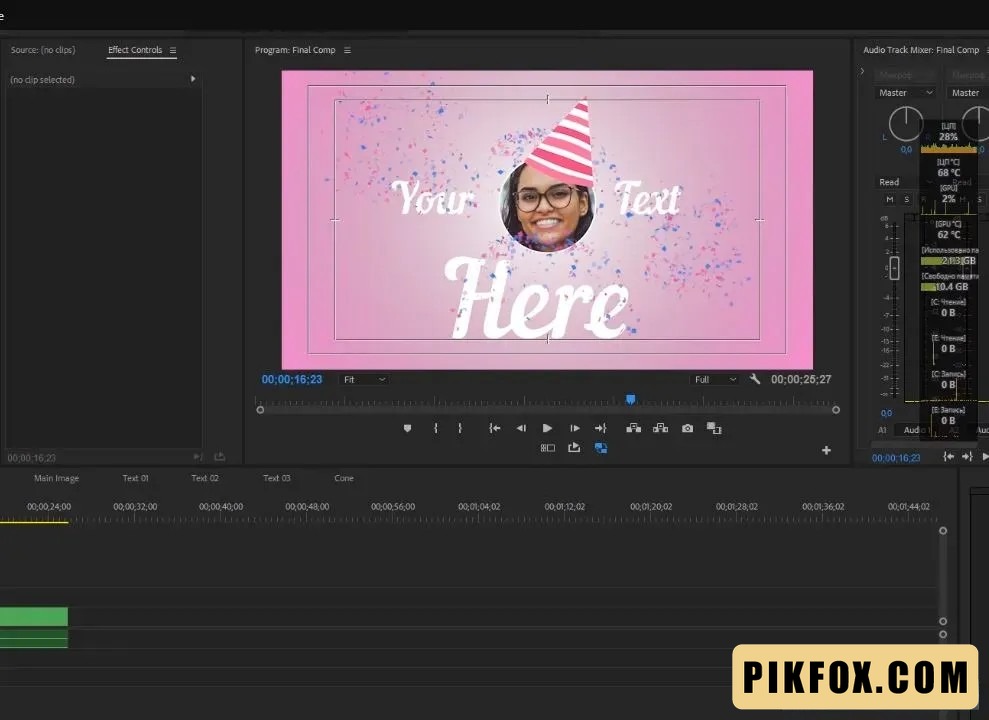Image resolution: width=989 pixels, height=720 pixels.
Task: Open the Program: Final Comp panel menu
Action: 347,50
